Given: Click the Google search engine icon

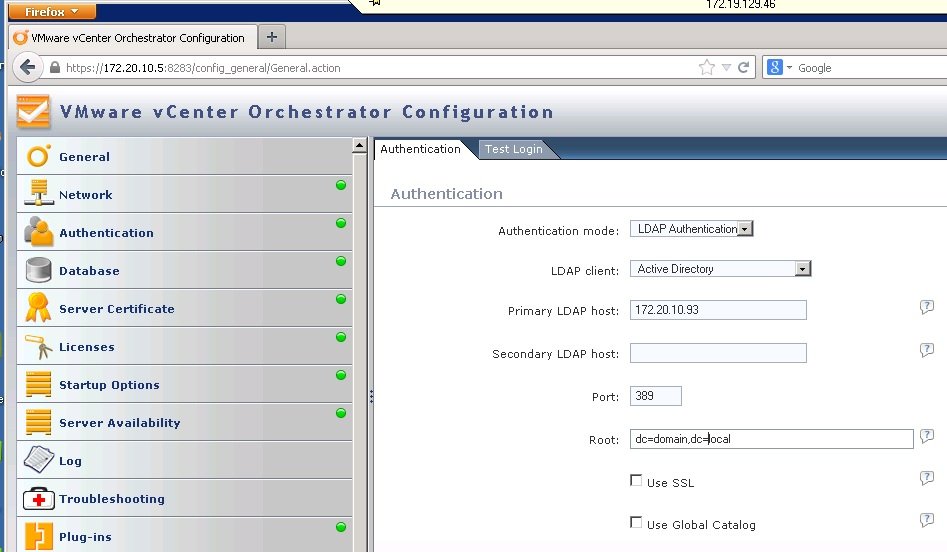Looking at the screenshot, I should coord(775,67).
